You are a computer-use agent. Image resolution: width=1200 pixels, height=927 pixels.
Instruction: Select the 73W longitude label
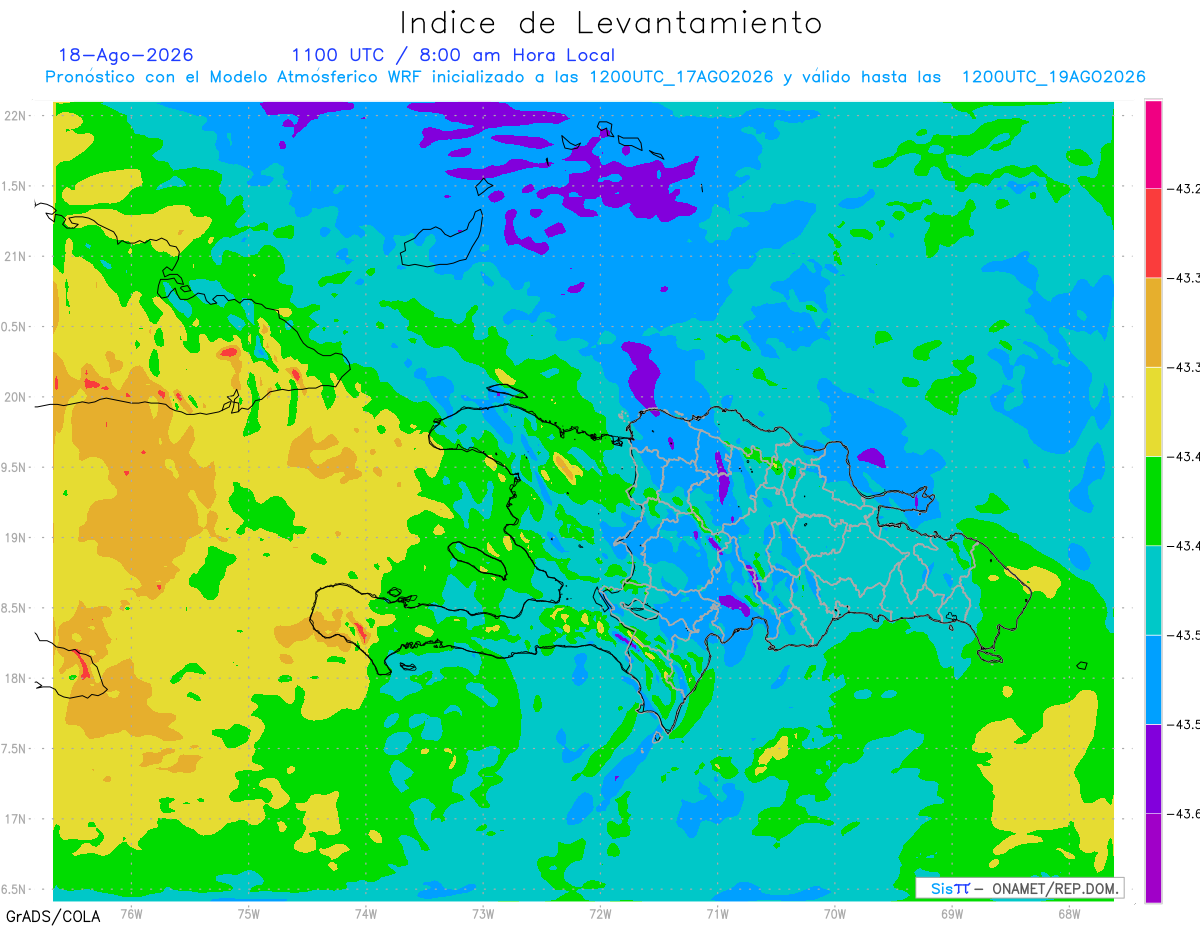(483, 913)
